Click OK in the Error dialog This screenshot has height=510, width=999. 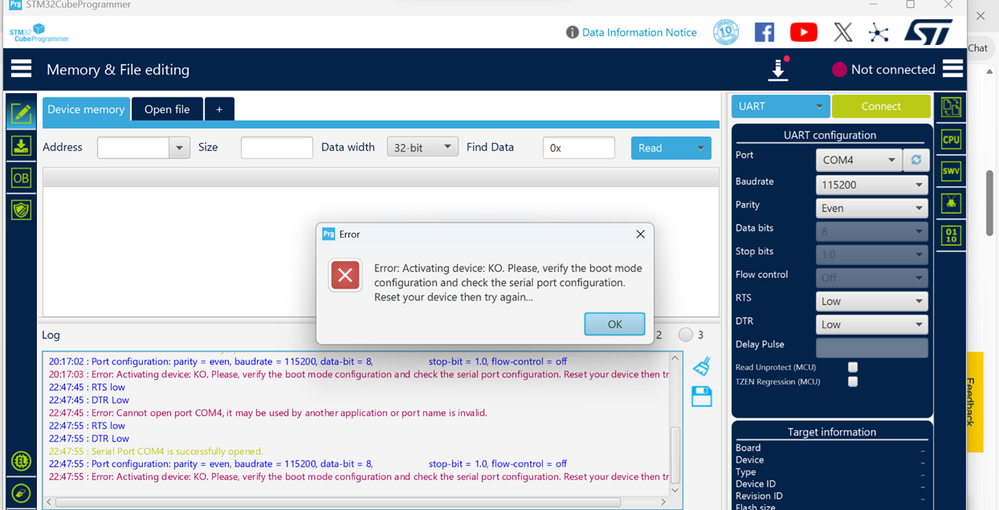click(615, 324)
